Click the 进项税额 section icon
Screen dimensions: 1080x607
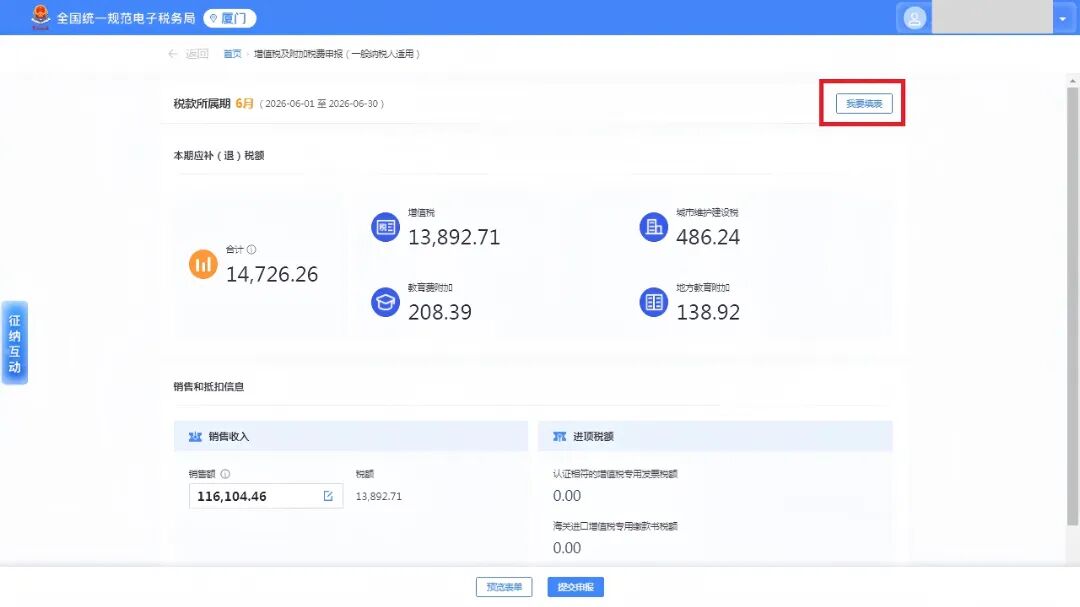tap(559, 436)
